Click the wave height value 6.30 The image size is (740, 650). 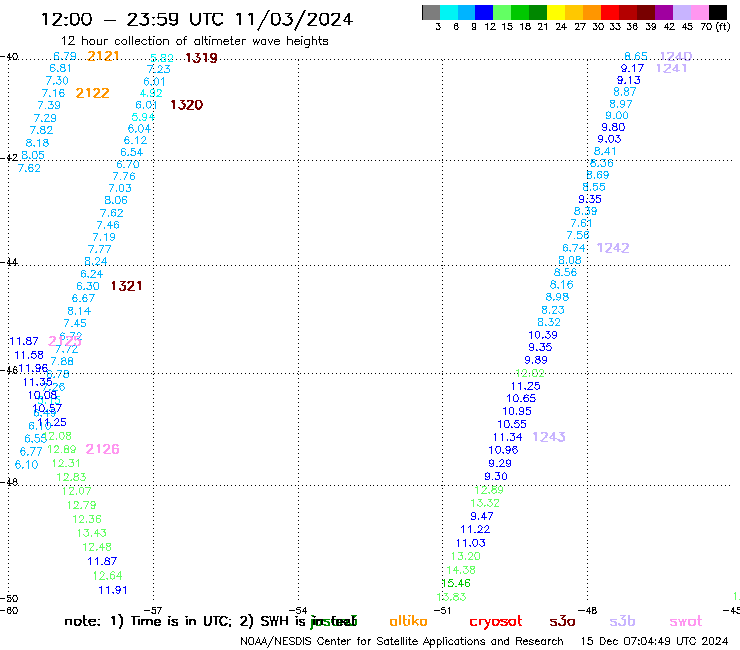tap(88, 287)
